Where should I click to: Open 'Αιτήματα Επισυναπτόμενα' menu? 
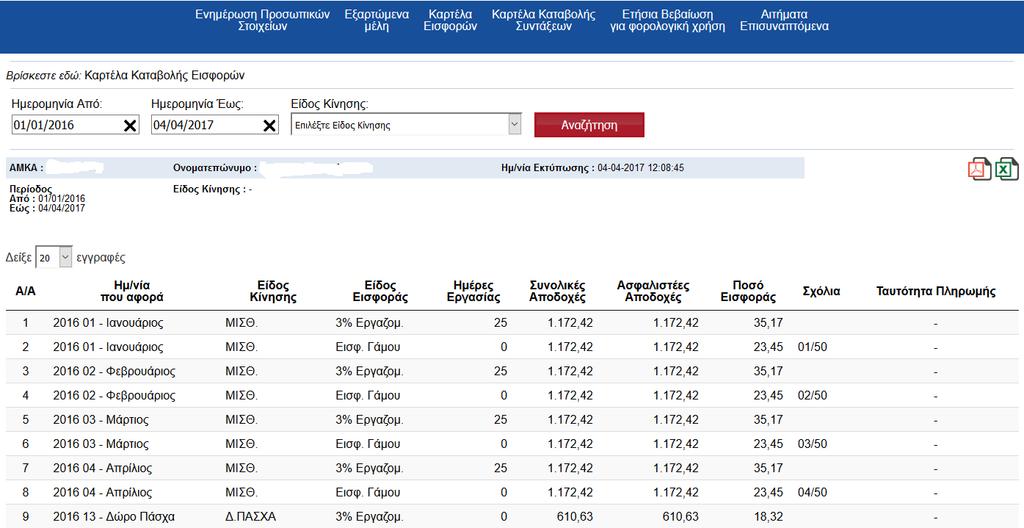(x=784, y=20)
